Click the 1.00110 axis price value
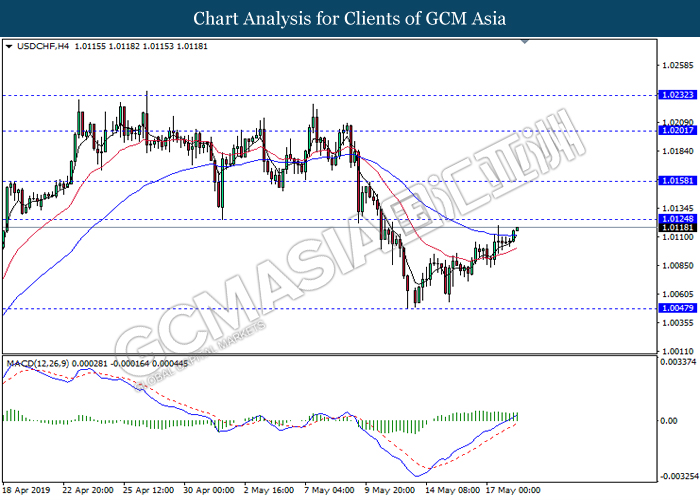 click(x=678, y=351)
